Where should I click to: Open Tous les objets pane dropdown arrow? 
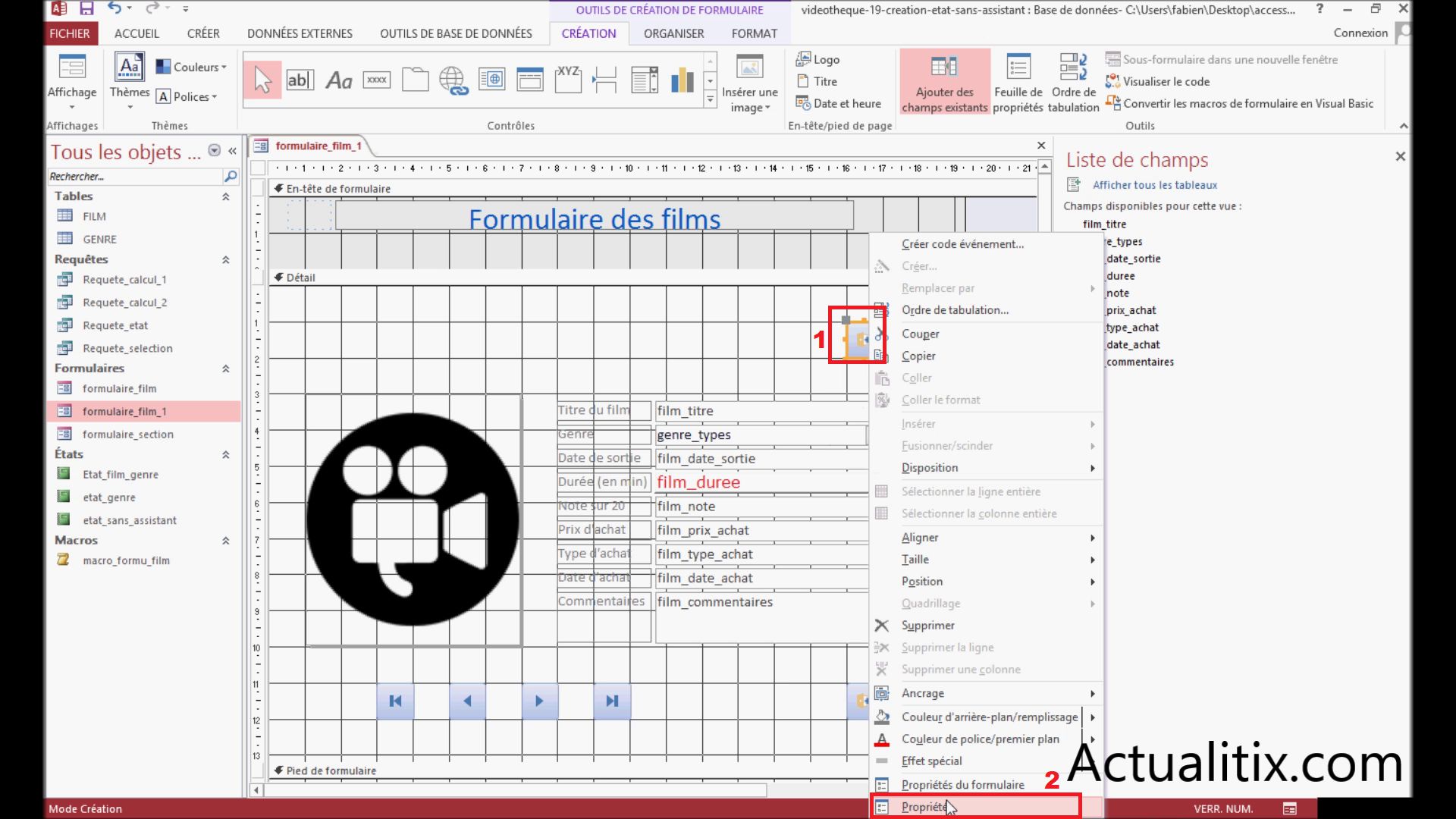pyautogui.click(x=215, y=151)
